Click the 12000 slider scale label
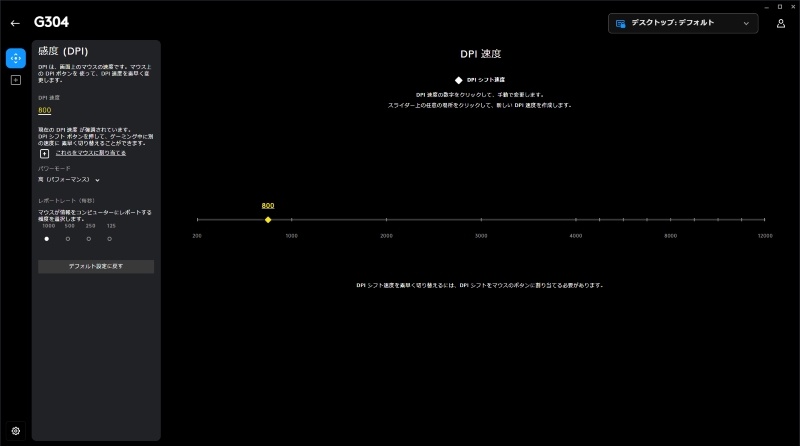Viewport: 800px width, 446px height. click(x=765, y=236)
